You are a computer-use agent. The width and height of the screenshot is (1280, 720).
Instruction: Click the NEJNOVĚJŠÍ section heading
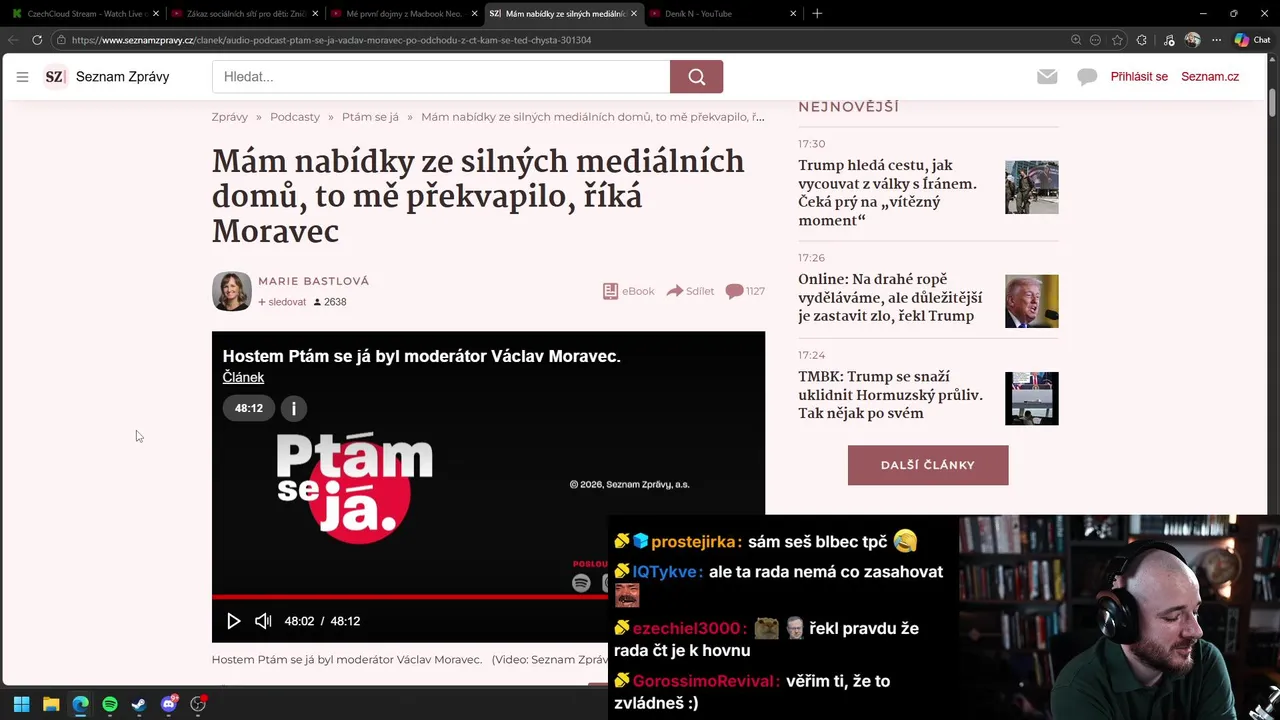(848, 106)
